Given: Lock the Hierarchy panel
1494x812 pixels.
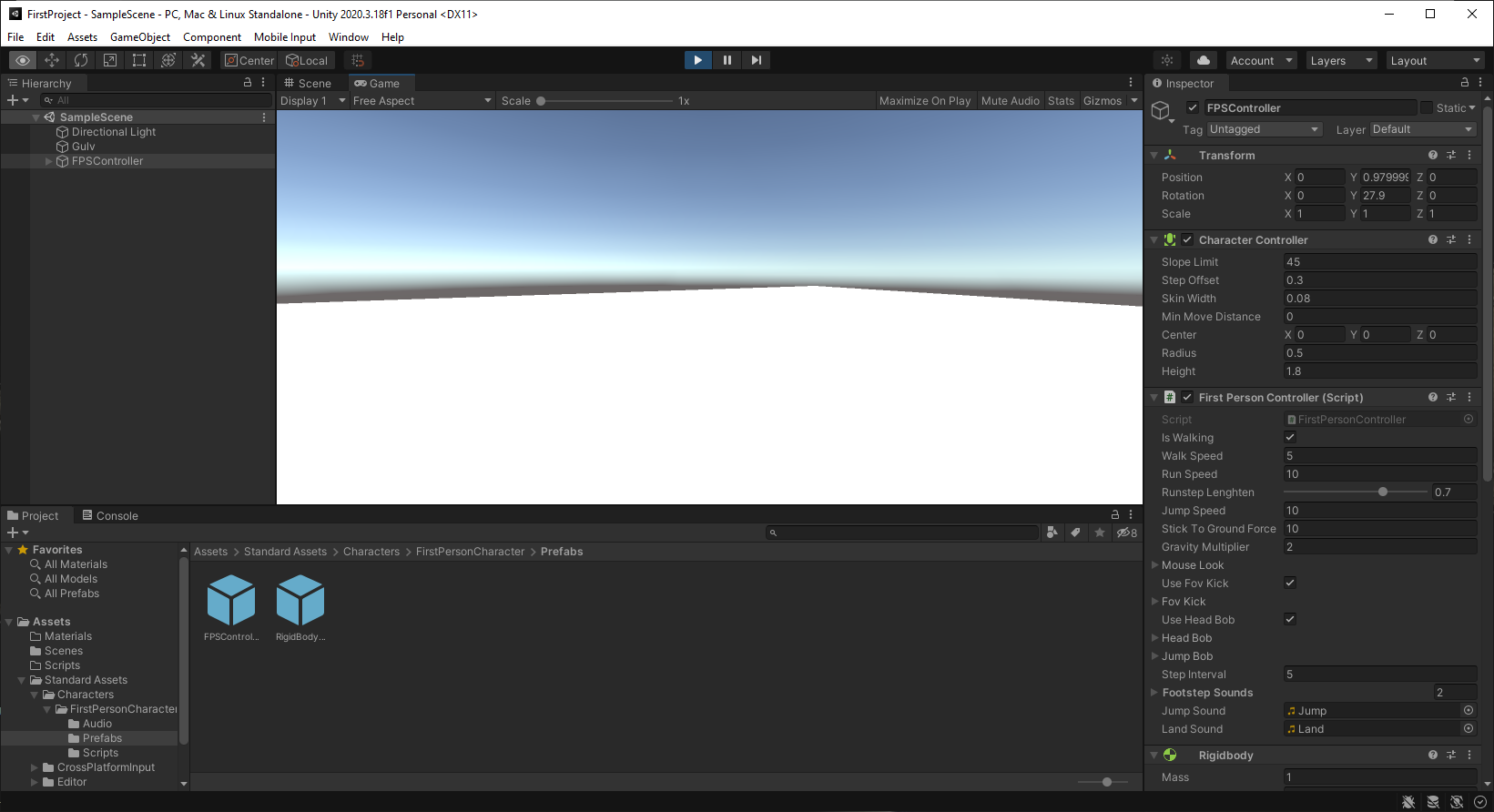Looking at the screenshot, I should [x=248, y=82].
